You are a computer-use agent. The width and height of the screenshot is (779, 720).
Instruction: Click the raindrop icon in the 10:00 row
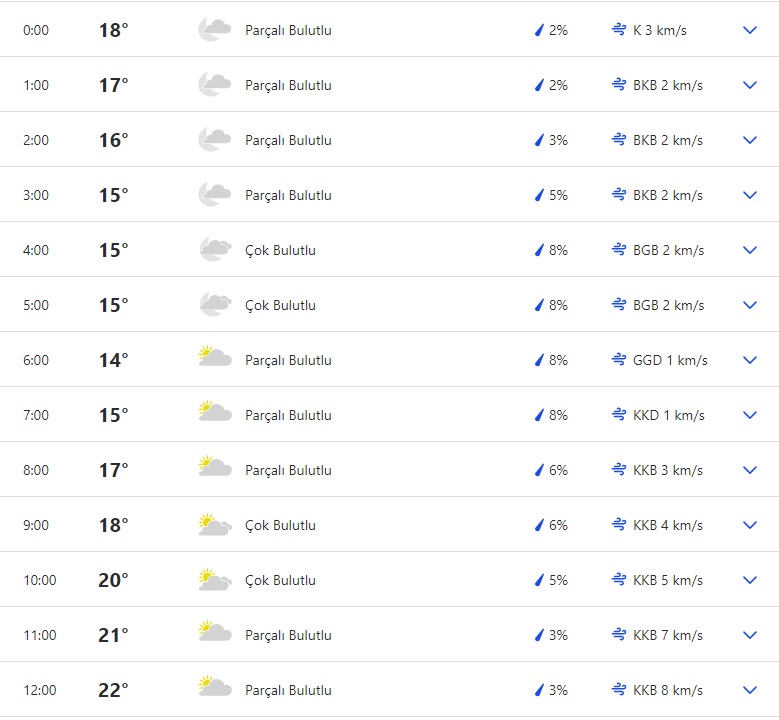(539, 580)
